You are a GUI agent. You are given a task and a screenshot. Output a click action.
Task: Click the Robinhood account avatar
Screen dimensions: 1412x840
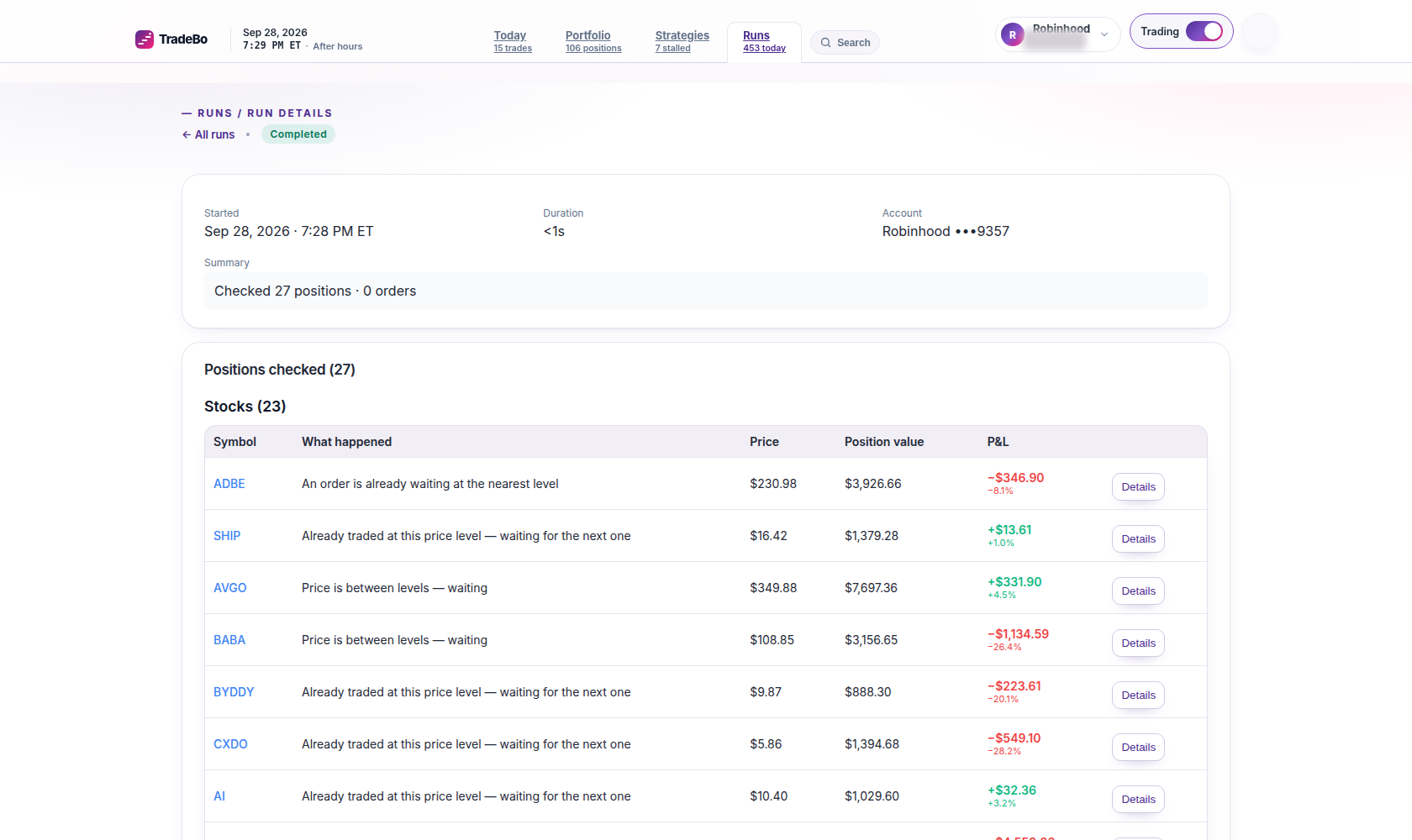coord(1013,35)
